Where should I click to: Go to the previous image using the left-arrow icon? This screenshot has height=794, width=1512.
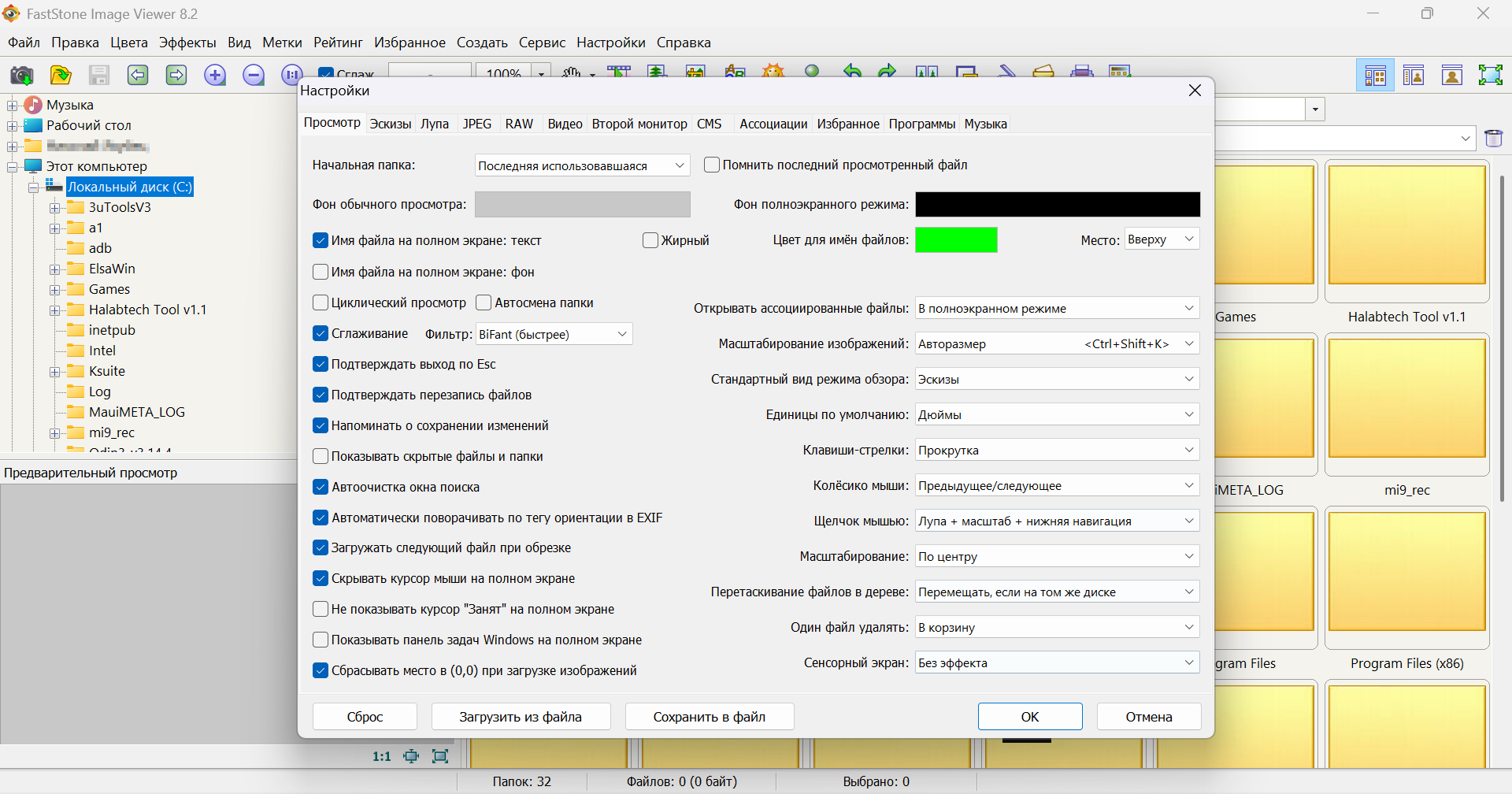point(138,75)
